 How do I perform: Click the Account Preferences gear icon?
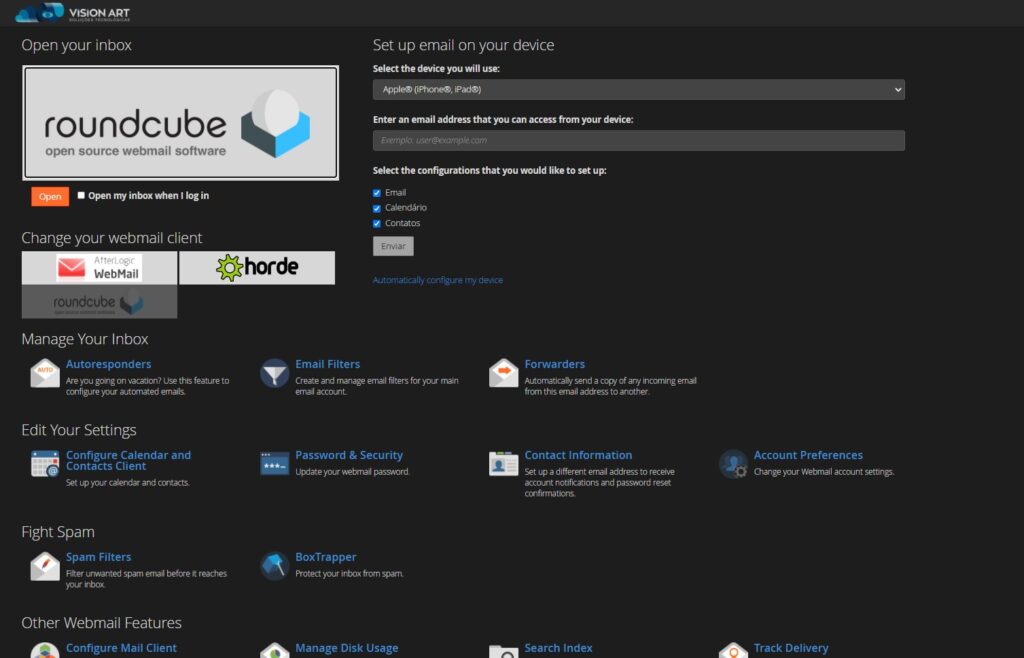pyautogui.click(x=733, y=464)
